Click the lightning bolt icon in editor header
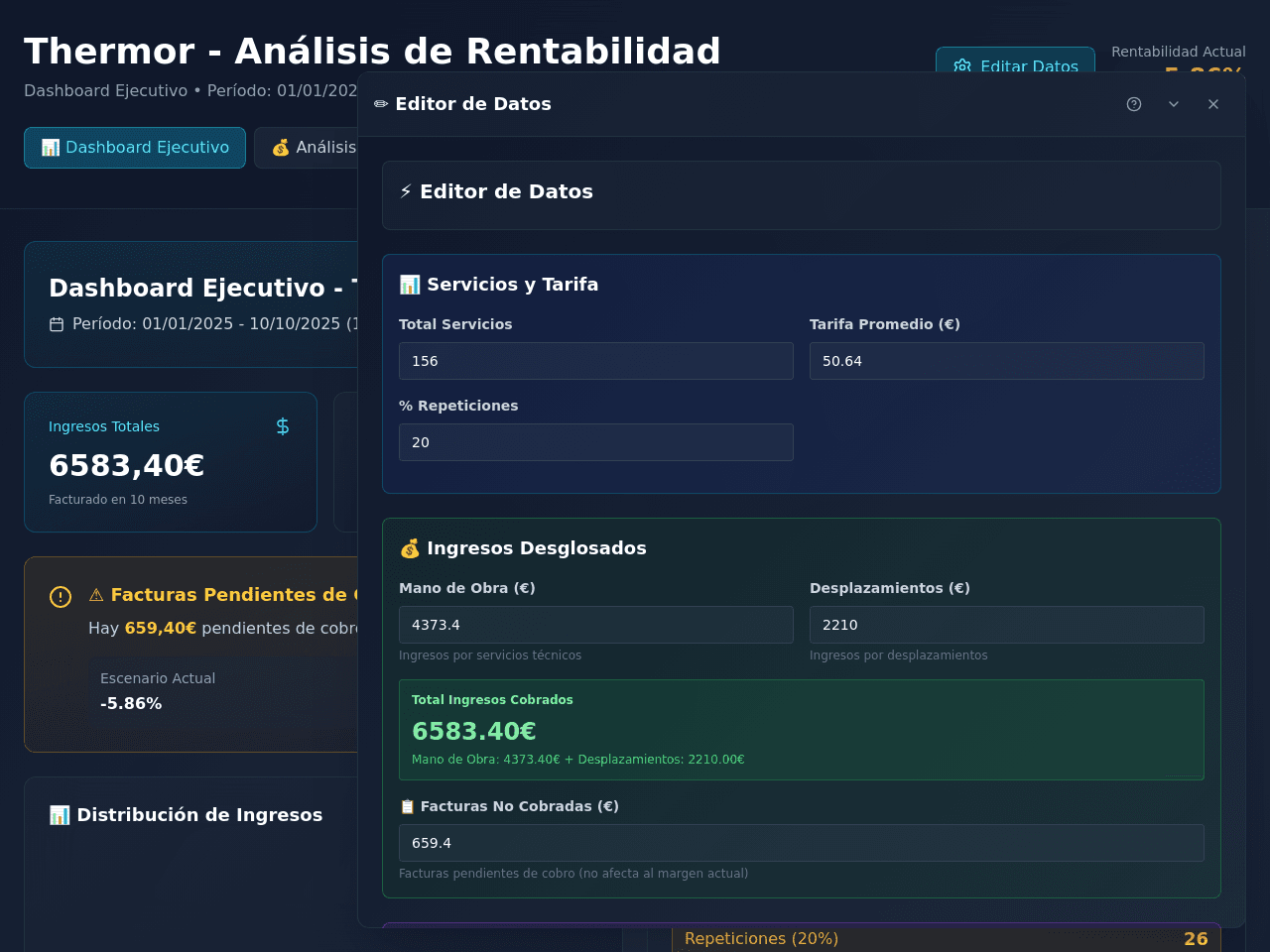This screenshot has height=952, width=1270. [x=406, y=191]
